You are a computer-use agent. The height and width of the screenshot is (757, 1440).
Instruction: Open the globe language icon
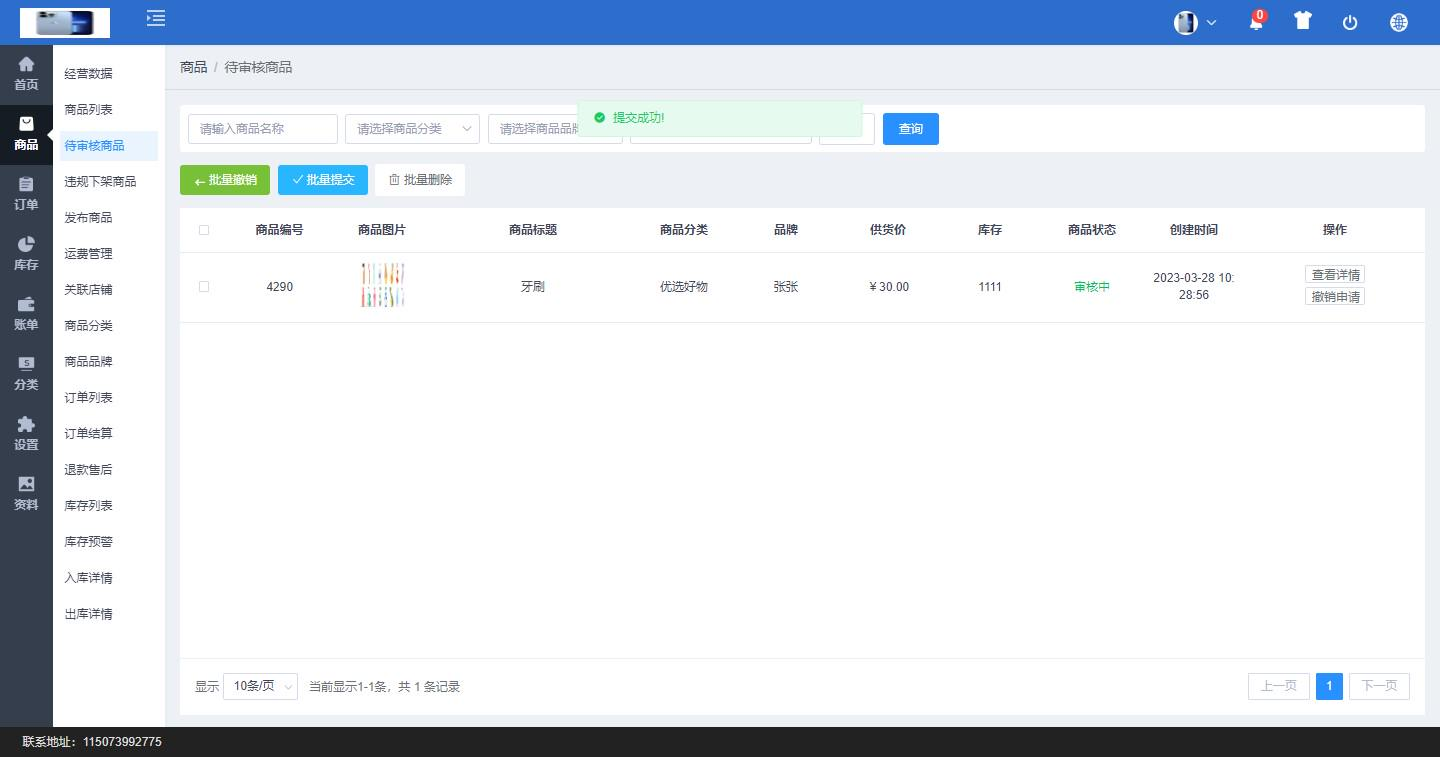tap(1399, 22)
